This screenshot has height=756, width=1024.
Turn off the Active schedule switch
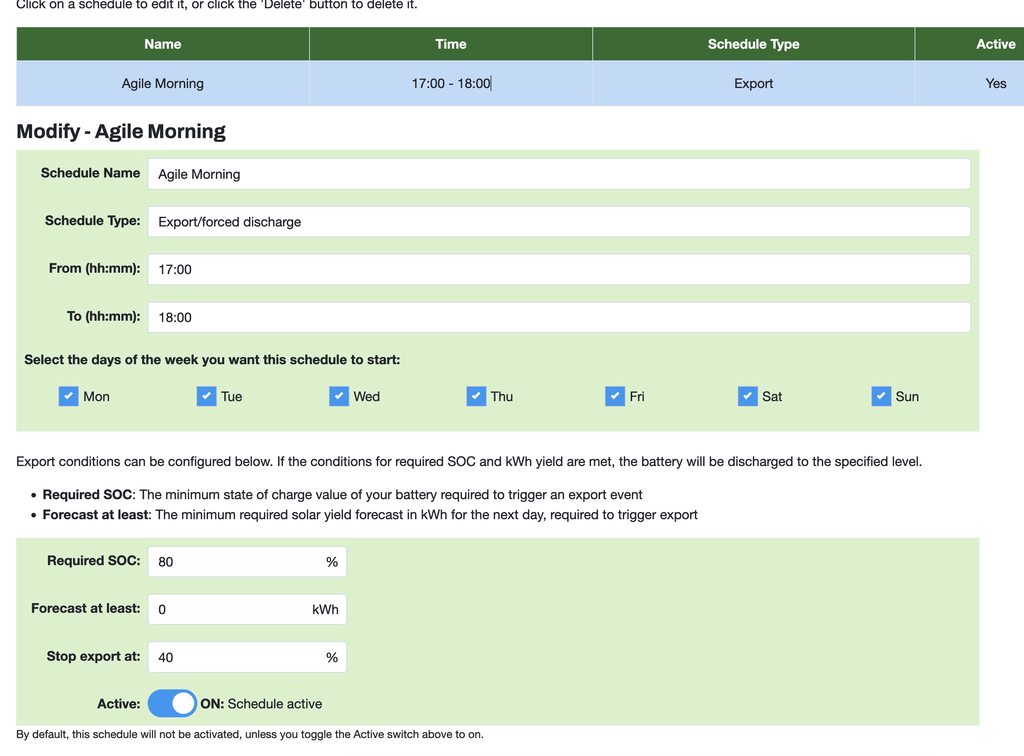pos(172,703)
